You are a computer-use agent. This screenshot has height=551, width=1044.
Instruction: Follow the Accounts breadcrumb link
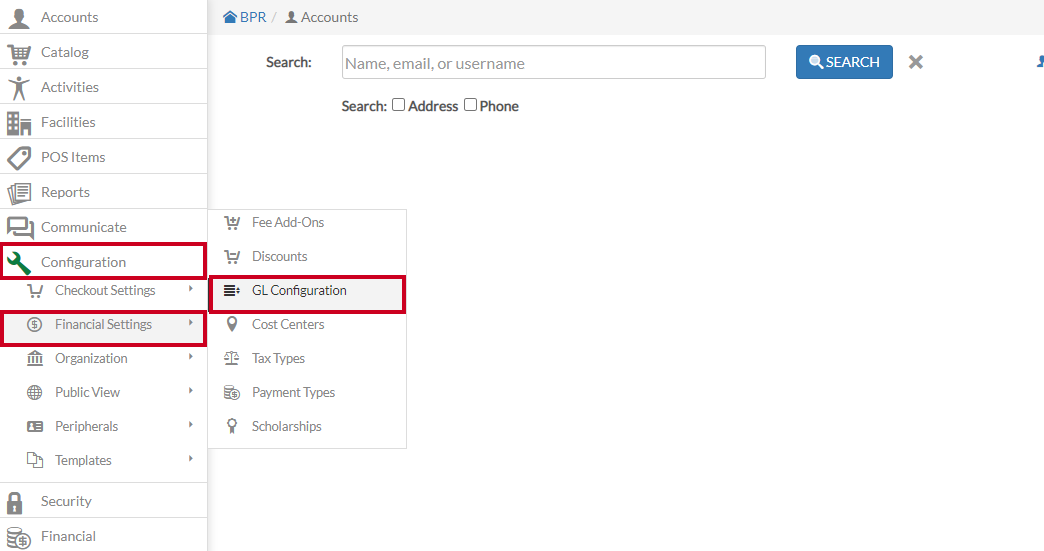click(329, 17)
